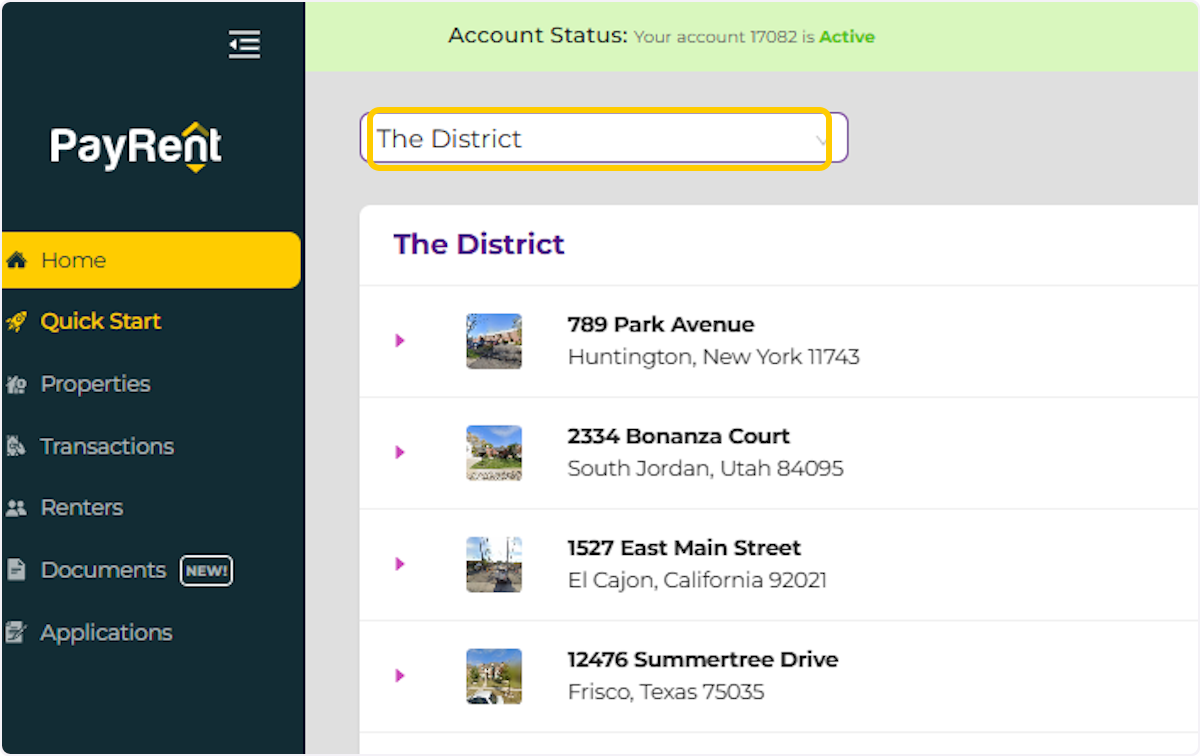Open the Renters menu item
The height and width of the screenshot is (756, 1200).
pos(80,508)
